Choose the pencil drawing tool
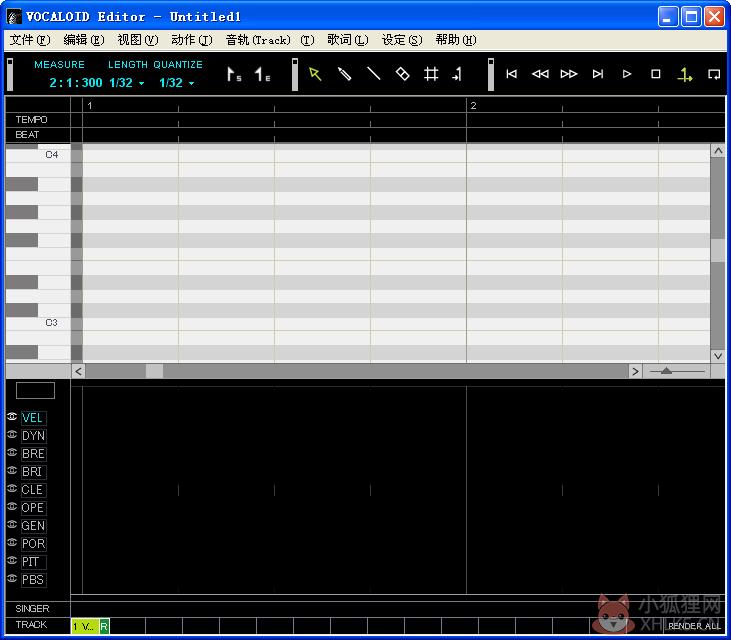 (344, 74)
